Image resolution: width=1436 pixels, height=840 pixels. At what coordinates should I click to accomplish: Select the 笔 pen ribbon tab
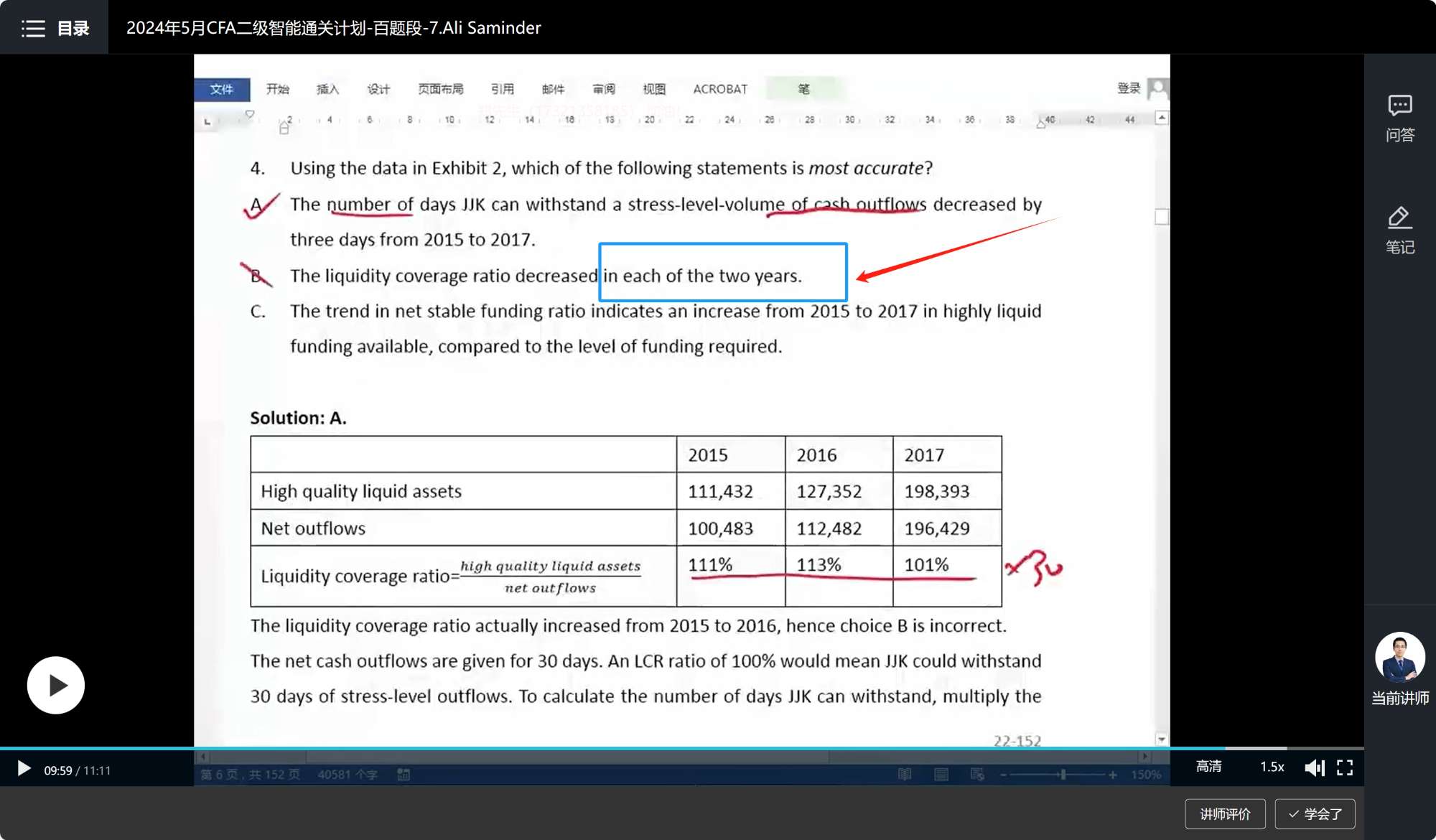point(803,89)
